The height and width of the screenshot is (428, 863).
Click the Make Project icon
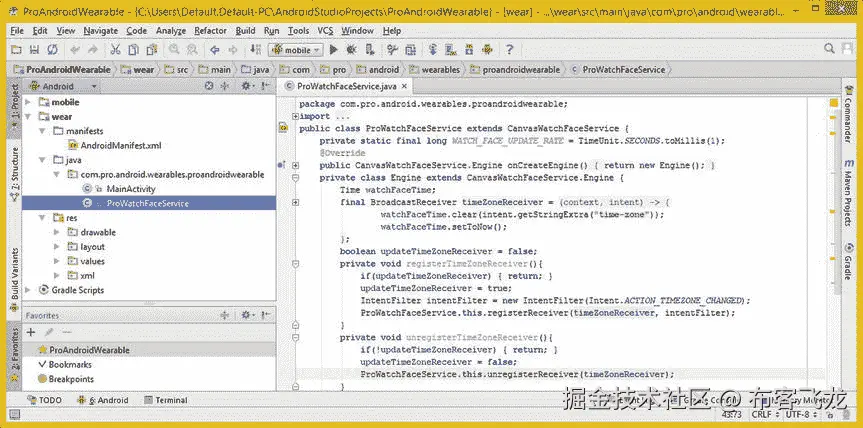[256, 50]
